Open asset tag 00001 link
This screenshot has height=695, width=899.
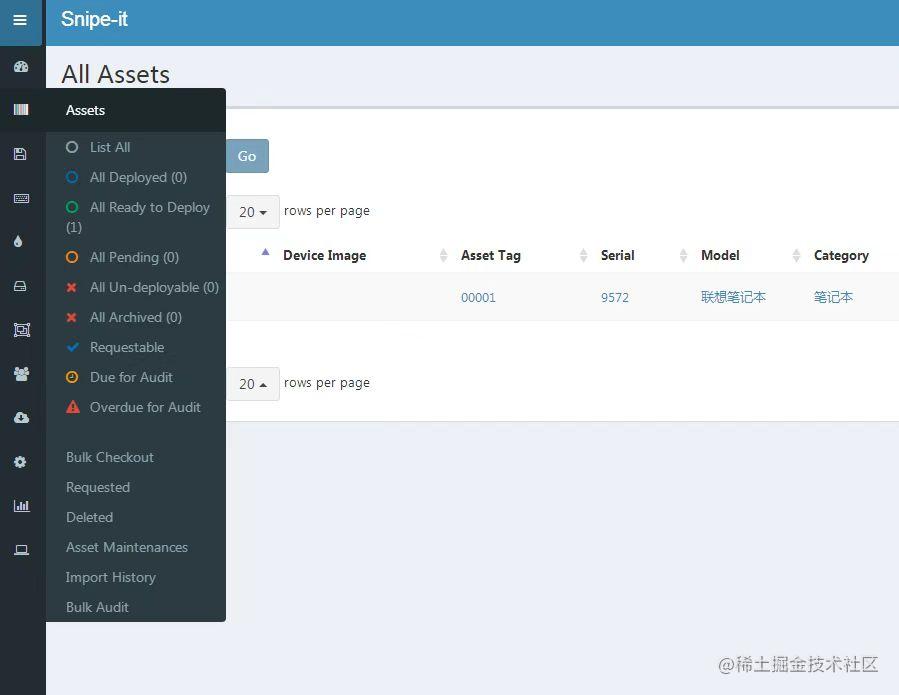click(478, 297)
